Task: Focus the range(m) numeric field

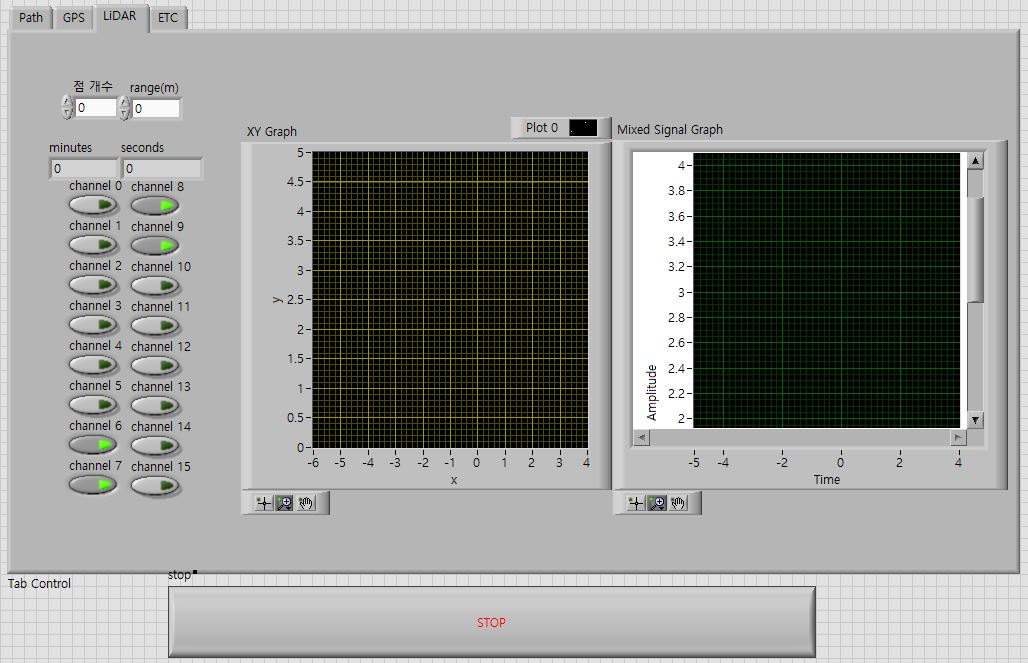Action: tap(156, 109)
